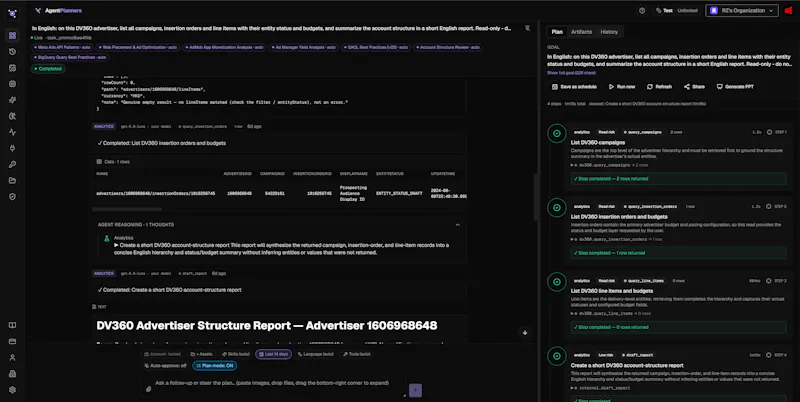This screenshot has height=402, width=800.
Task: Click the Meta Ads API Patterns skill chip
Action: (63, 47)
